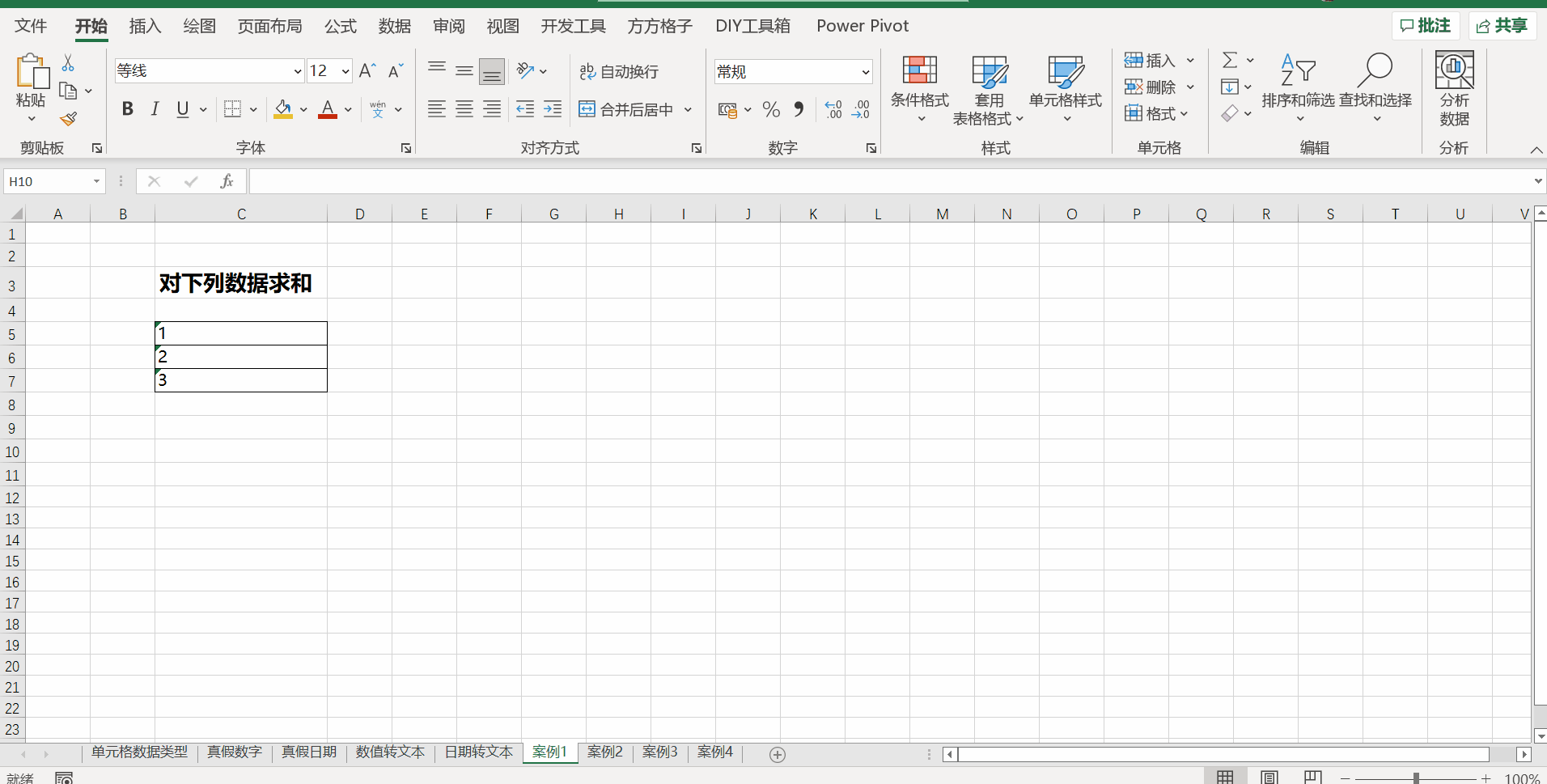Image resolution: width=1547 pixels, height=784 pixels.
Task: Click the Analyze Data icon
Action: (x=1454, y=72)
